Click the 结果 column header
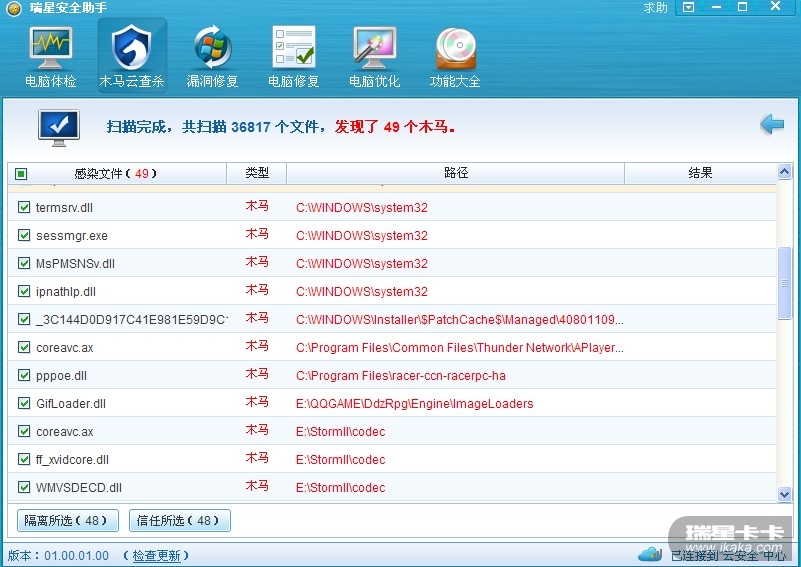801x567 pixels. (x=700, y=174)
